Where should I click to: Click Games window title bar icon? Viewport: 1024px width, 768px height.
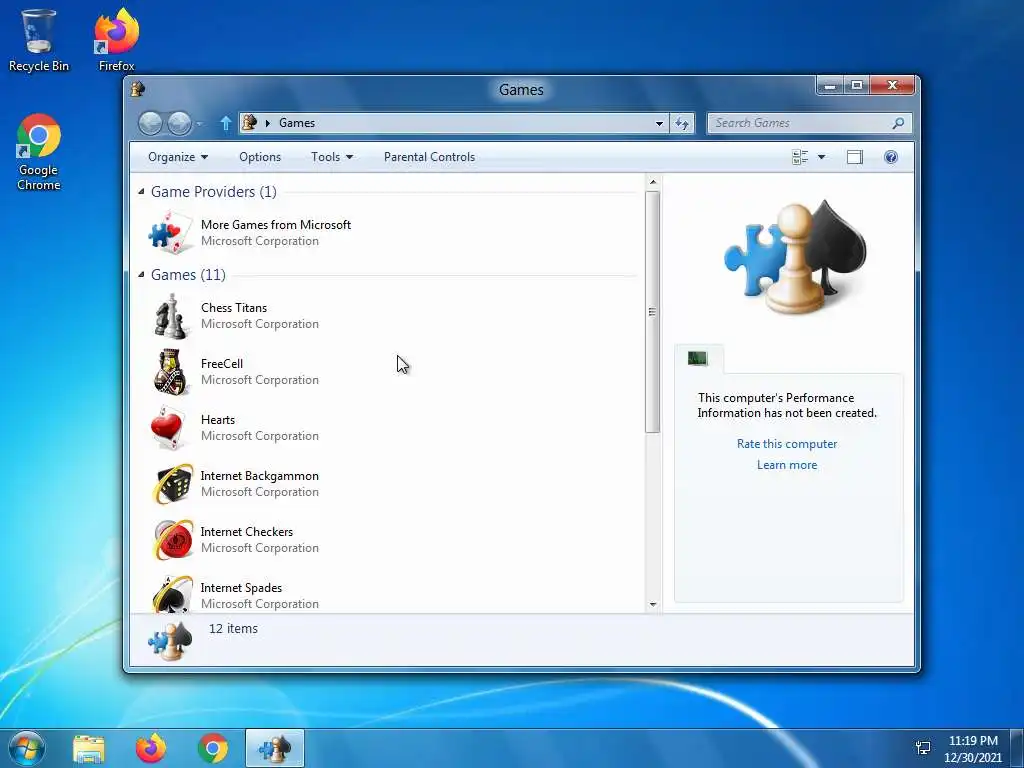(138, 89)
